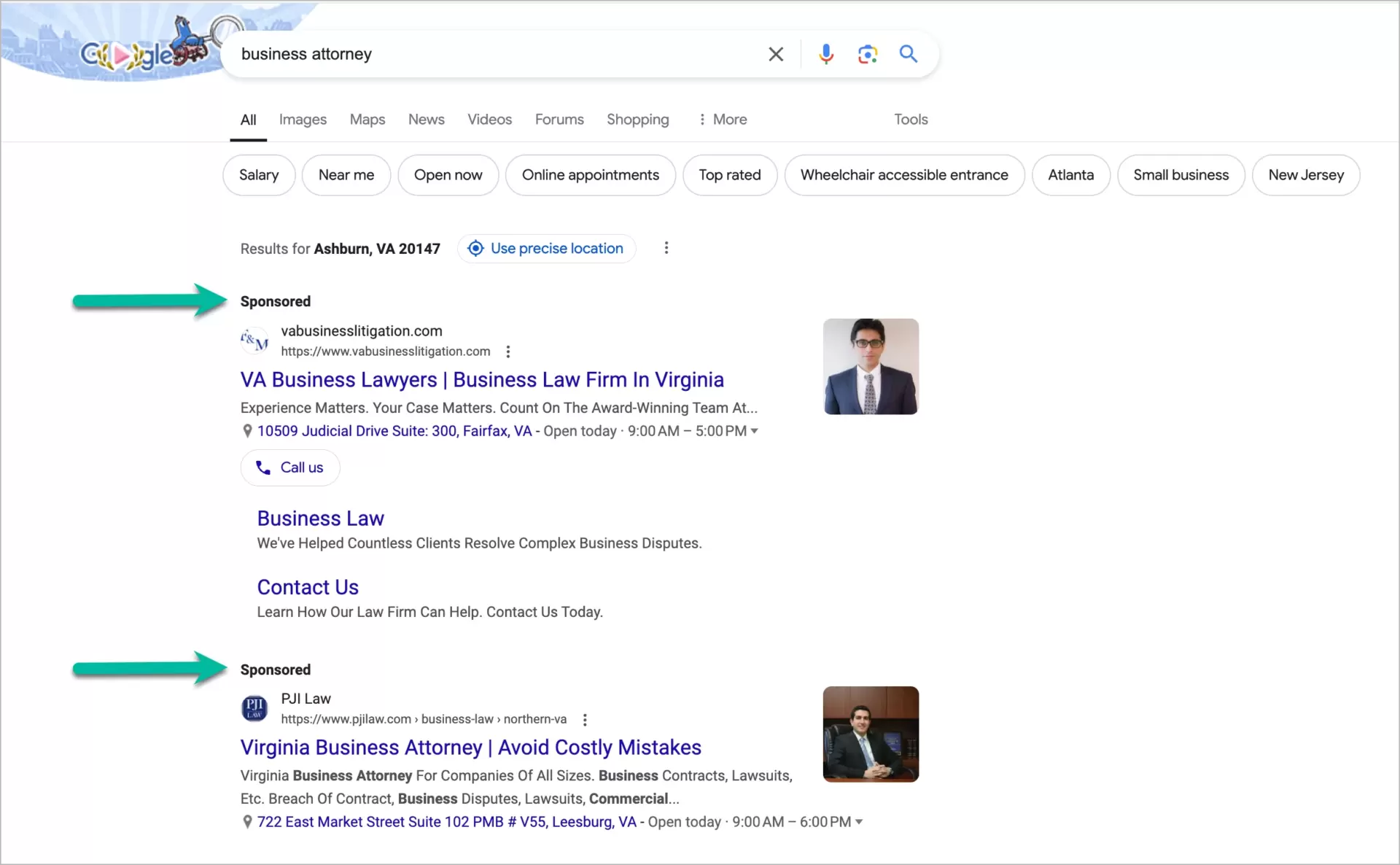
Task: Select the Top rated filter toggle
Action: (730, 175)
